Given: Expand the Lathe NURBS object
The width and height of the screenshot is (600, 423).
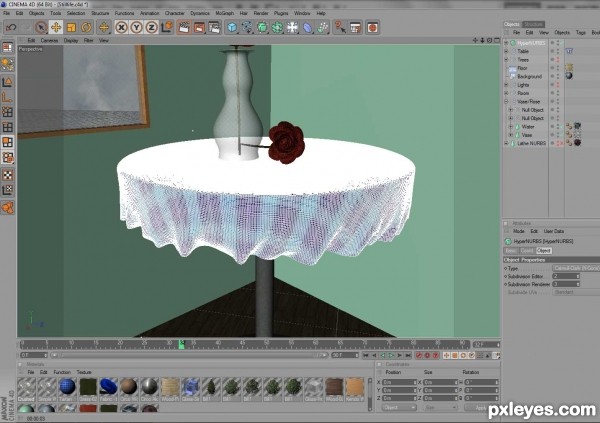Looking at the screenshot, I should (506, 143).
